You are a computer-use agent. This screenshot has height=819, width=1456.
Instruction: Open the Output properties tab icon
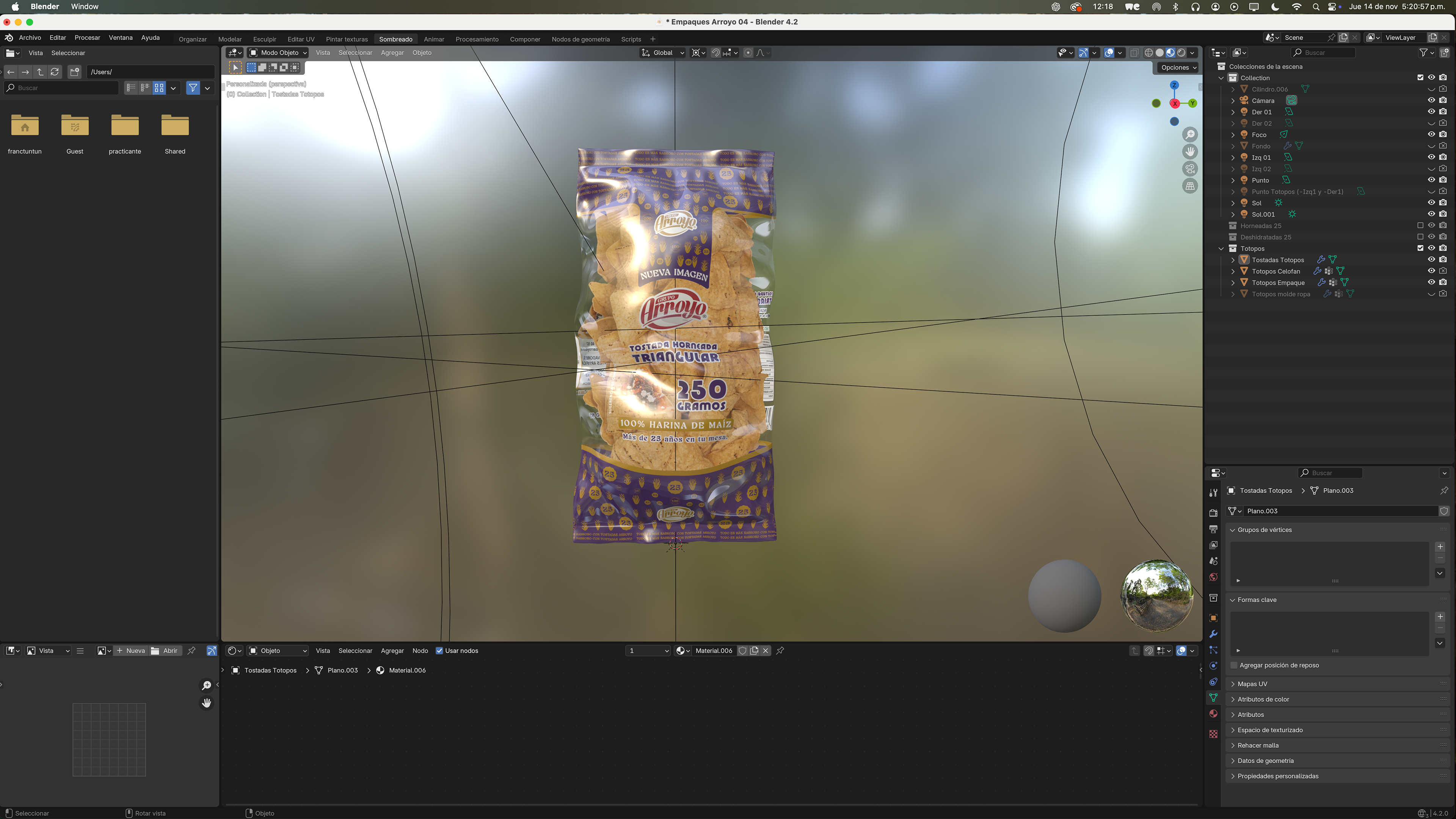[x=1213, y=529]
